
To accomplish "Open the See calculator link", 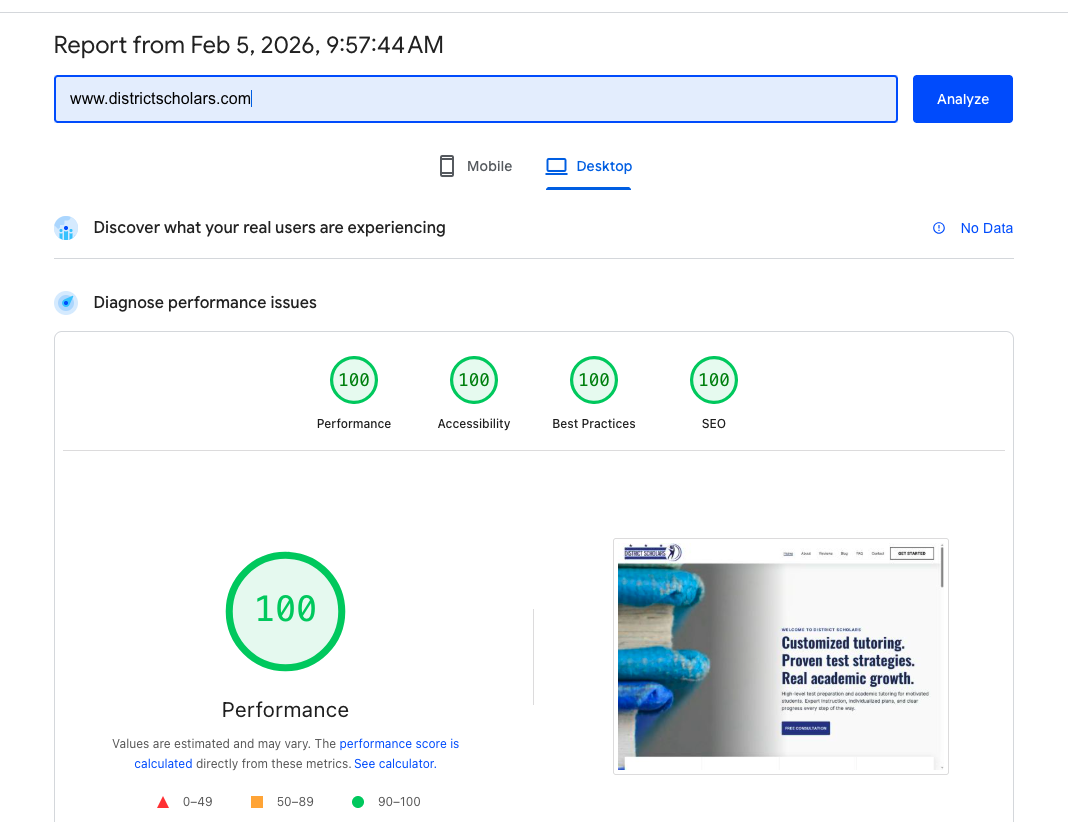I will 393,763.
